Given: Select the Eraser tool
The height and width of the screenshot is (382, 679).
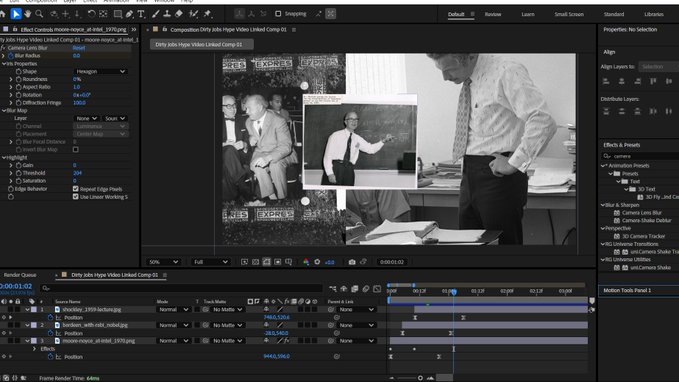Looking at the screenshot, I should click(178, 14).
